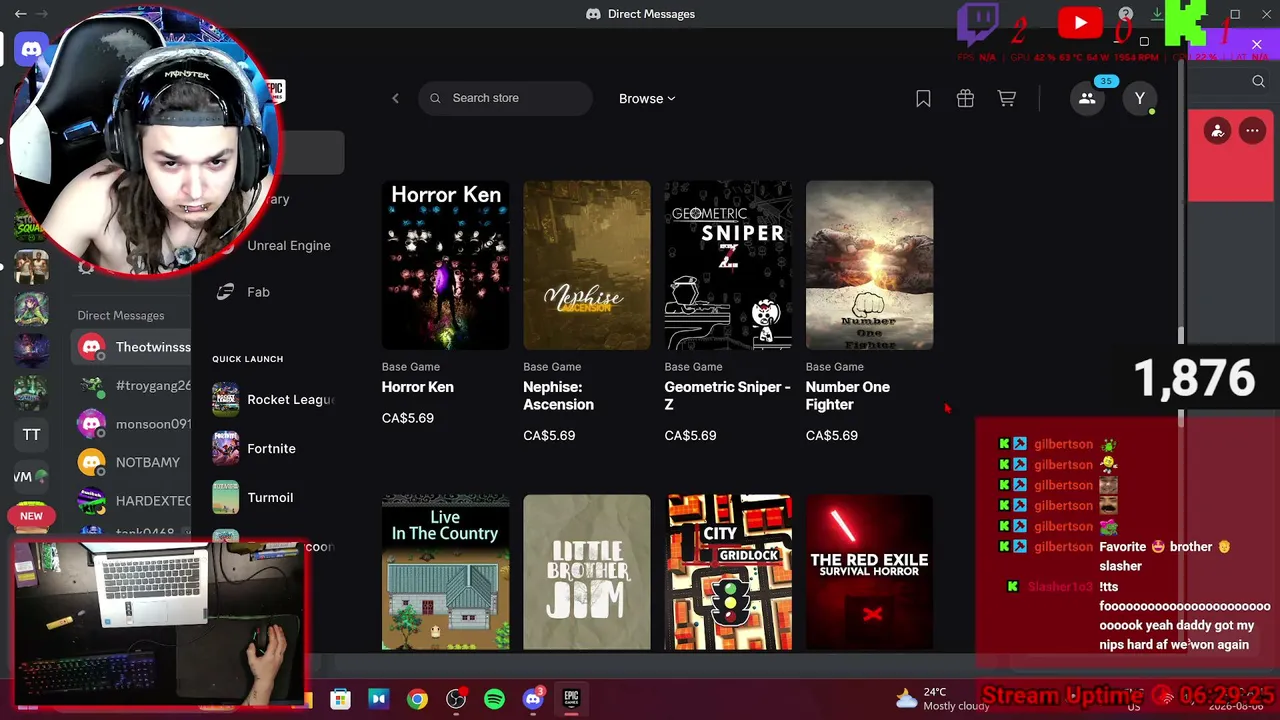Open Fab in the sidebar
This screenshot has width=1280, height=720.
point(258,292)
